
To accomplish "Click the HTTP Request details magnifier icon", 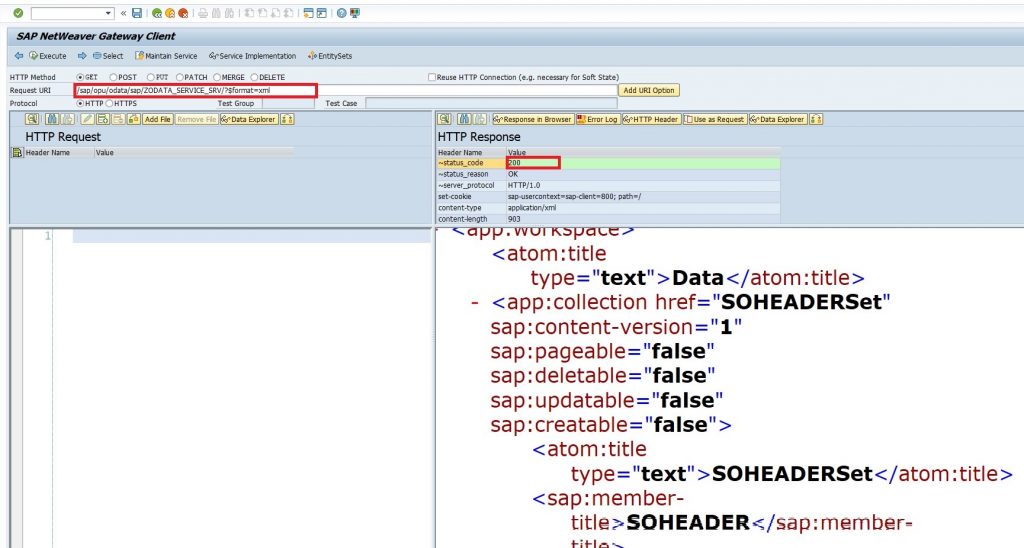I will 32,120.
